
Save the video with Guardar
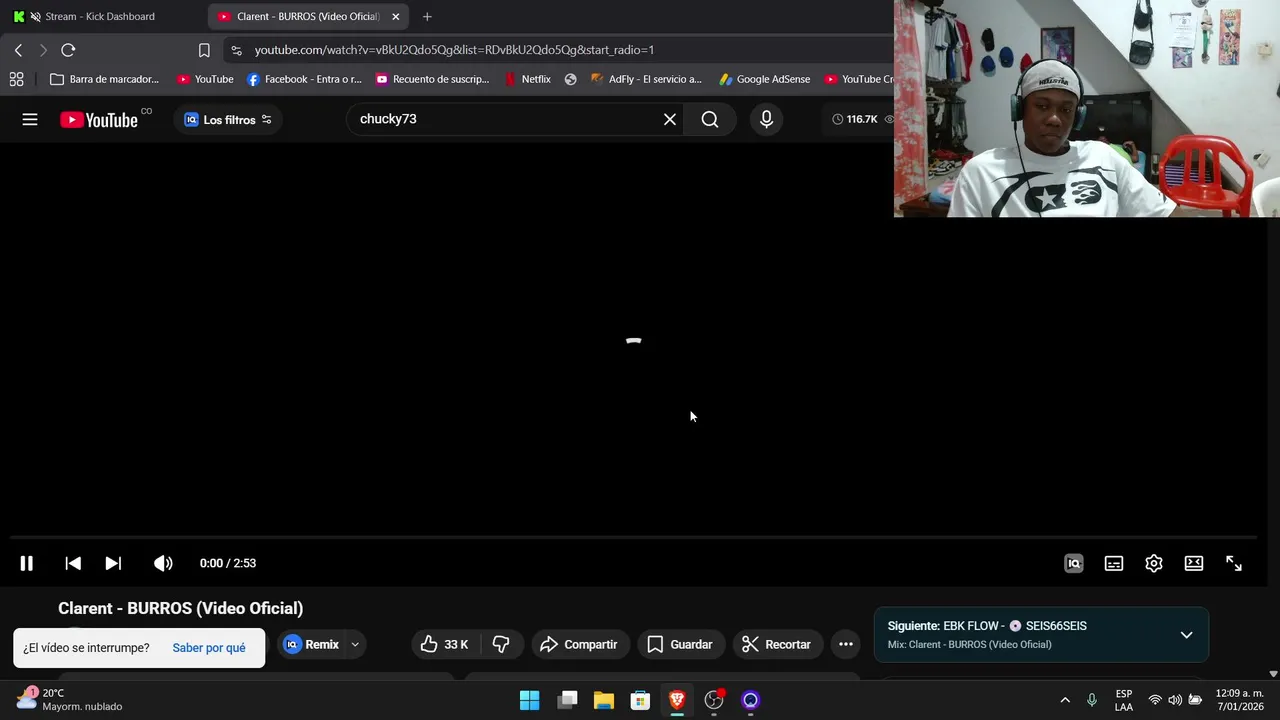tap(680, 645)
